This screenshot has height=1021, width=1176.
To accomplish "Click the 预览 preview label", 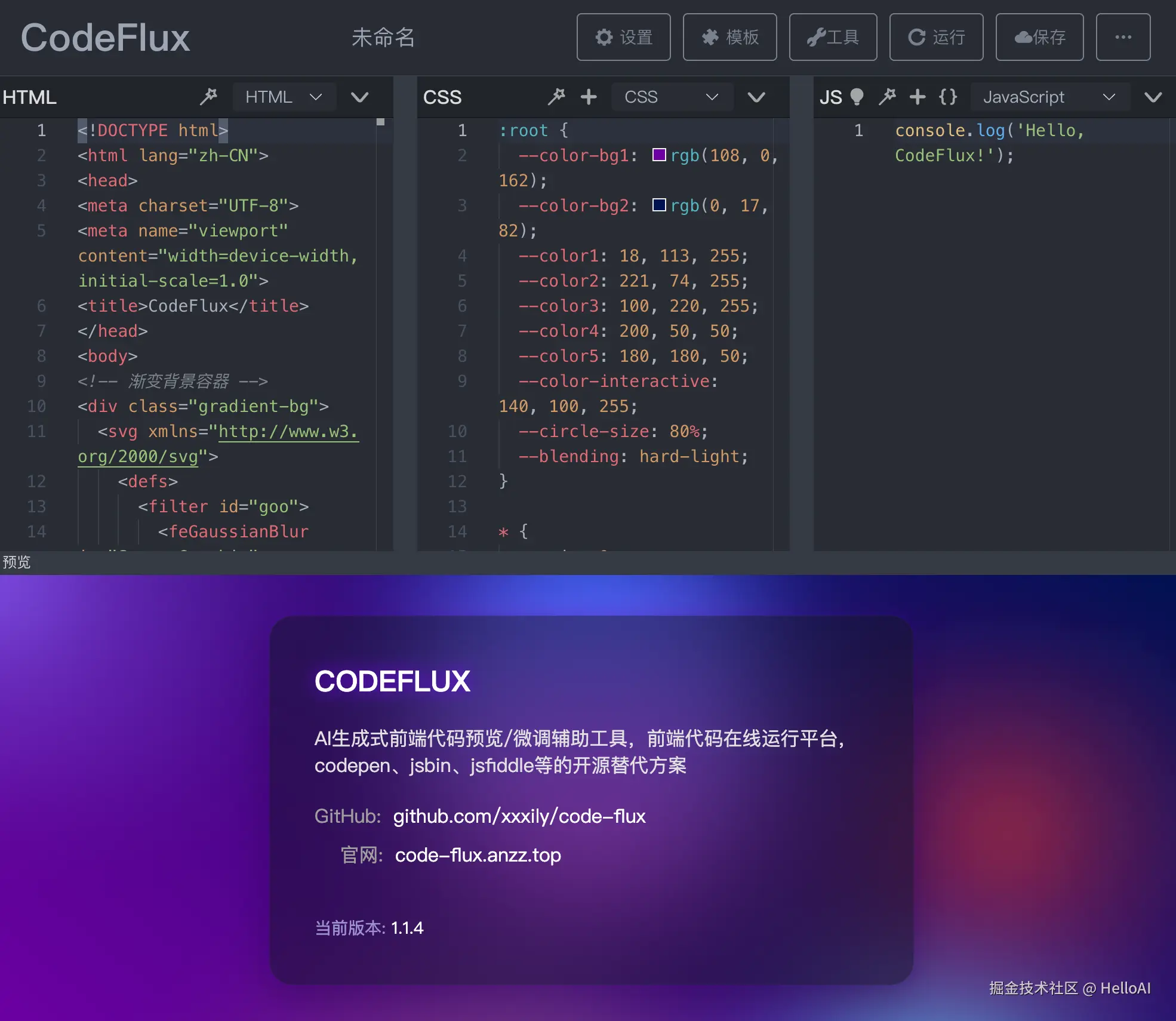I will (17, 562).
